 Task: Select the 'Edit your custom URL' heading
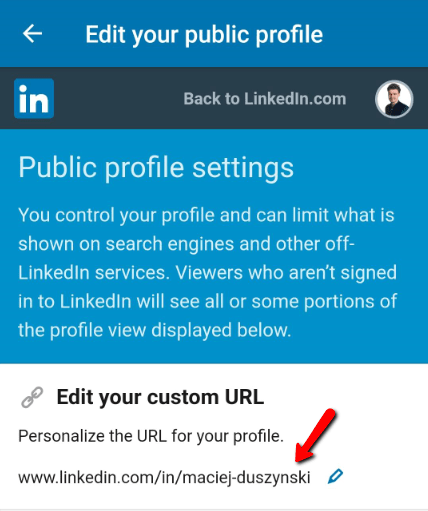pyautogui.click(x=160, y=397)
